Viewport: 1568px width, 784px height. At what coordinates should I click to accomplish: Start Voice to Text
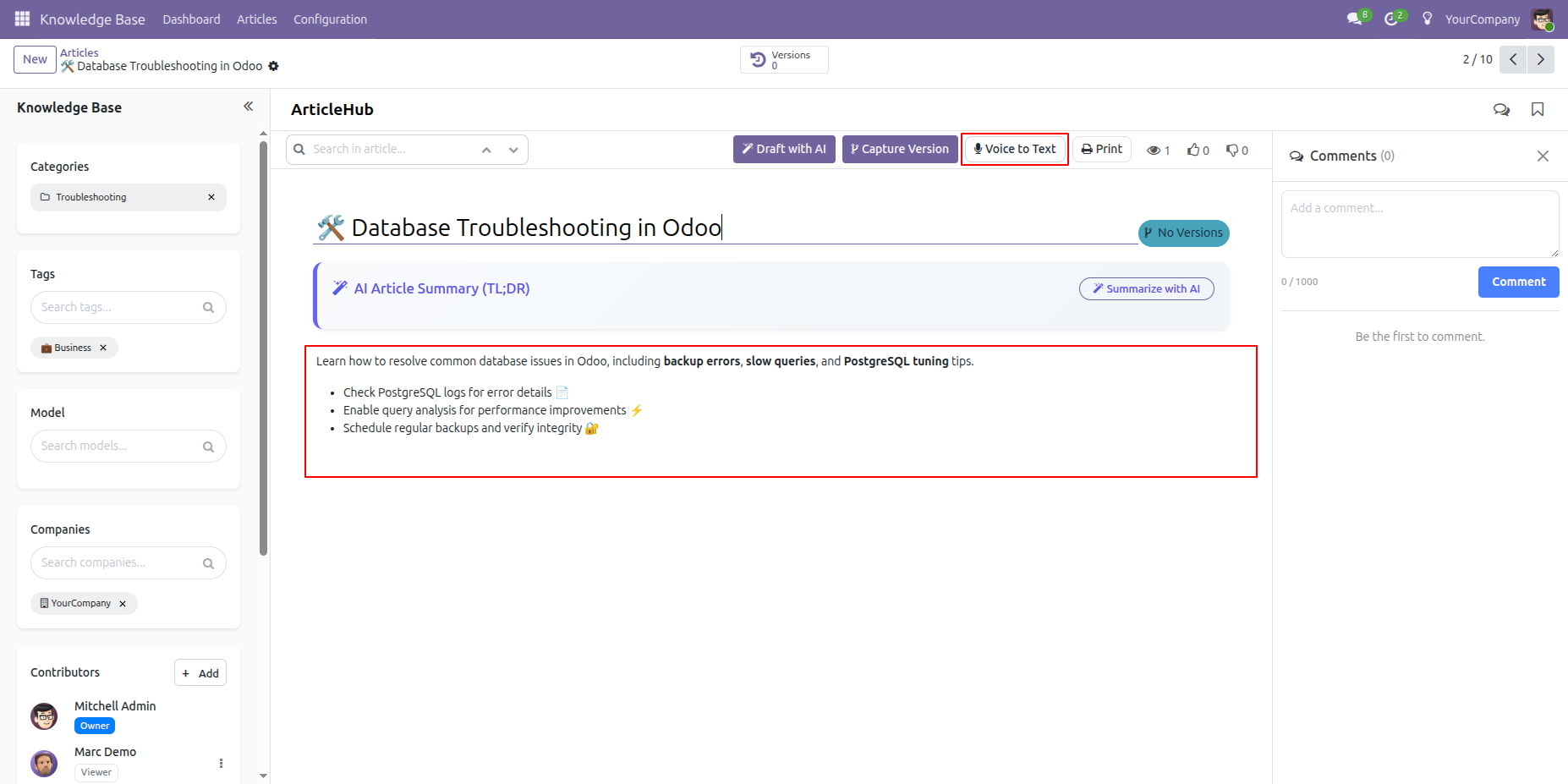click(x=1015, y=149)
